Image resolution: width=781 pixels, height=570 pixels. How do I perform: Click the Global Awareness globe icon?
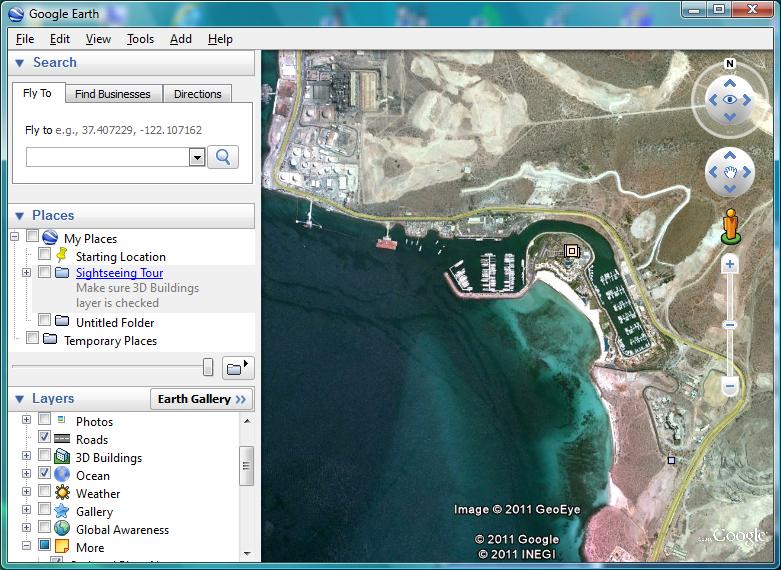[62, 528]
